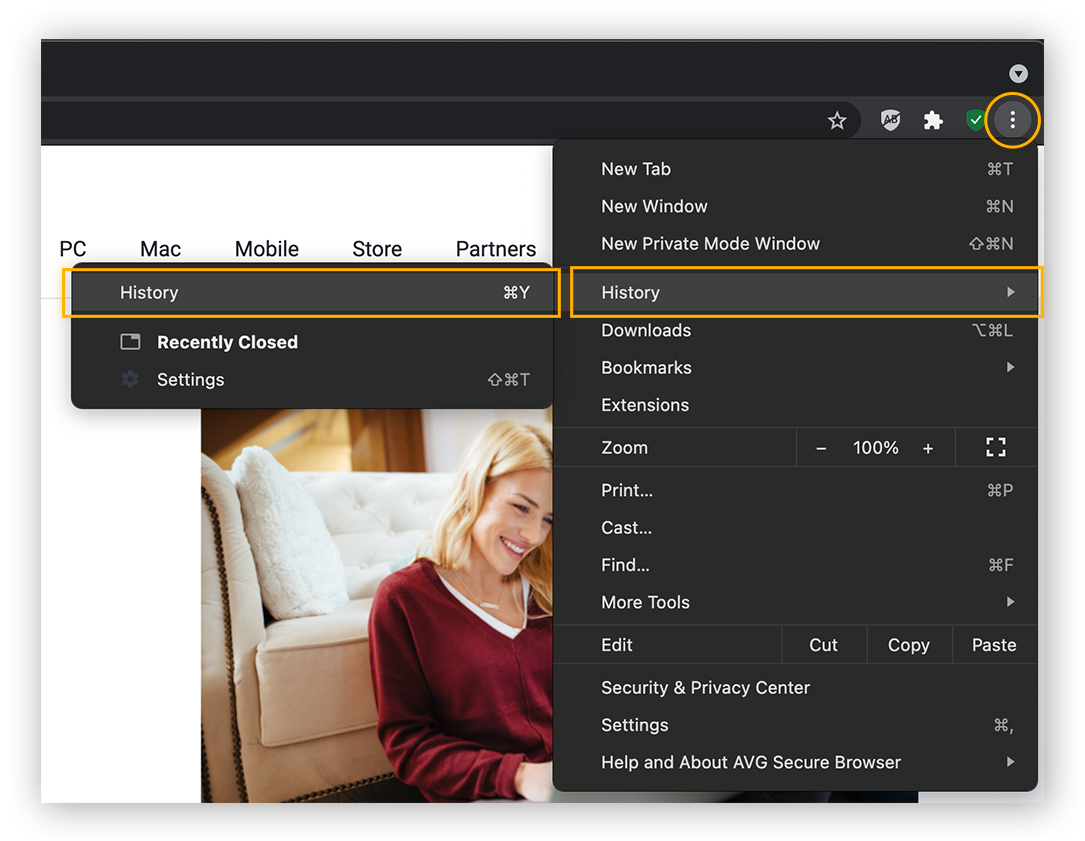
Task: Click the minus to zoom out
Action: [x=820, y=447]
